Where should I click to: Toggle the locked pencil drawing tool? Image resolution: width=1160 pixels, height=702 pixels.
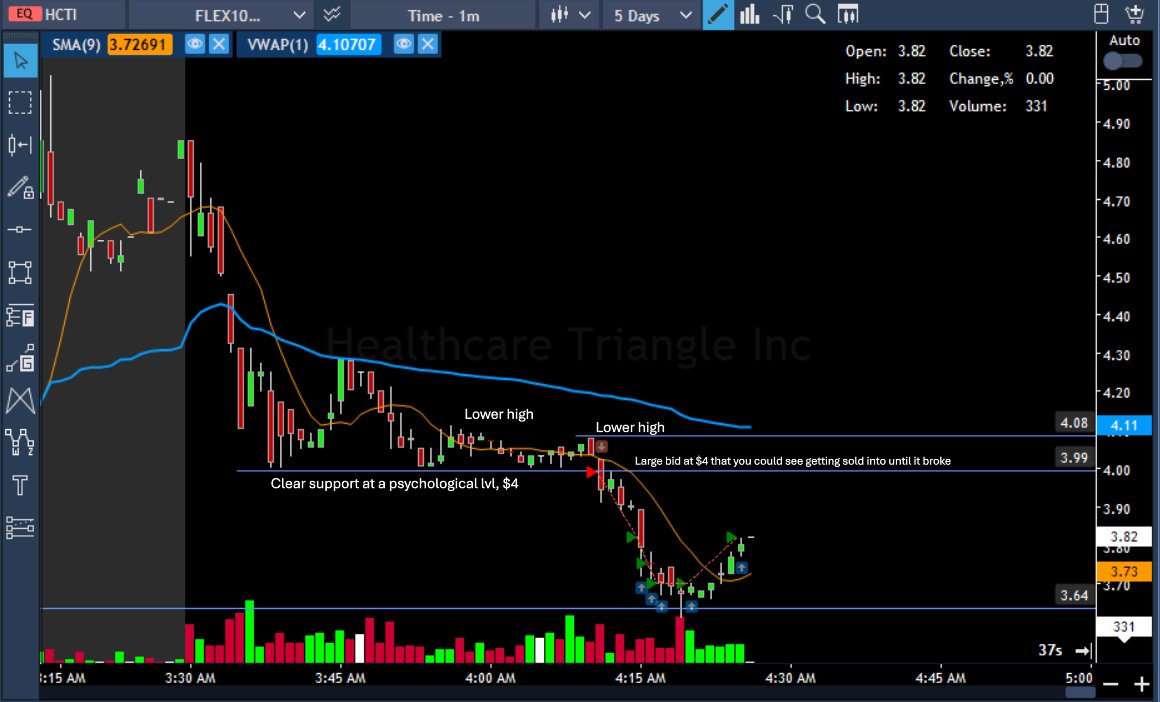[x=20, y=188]
